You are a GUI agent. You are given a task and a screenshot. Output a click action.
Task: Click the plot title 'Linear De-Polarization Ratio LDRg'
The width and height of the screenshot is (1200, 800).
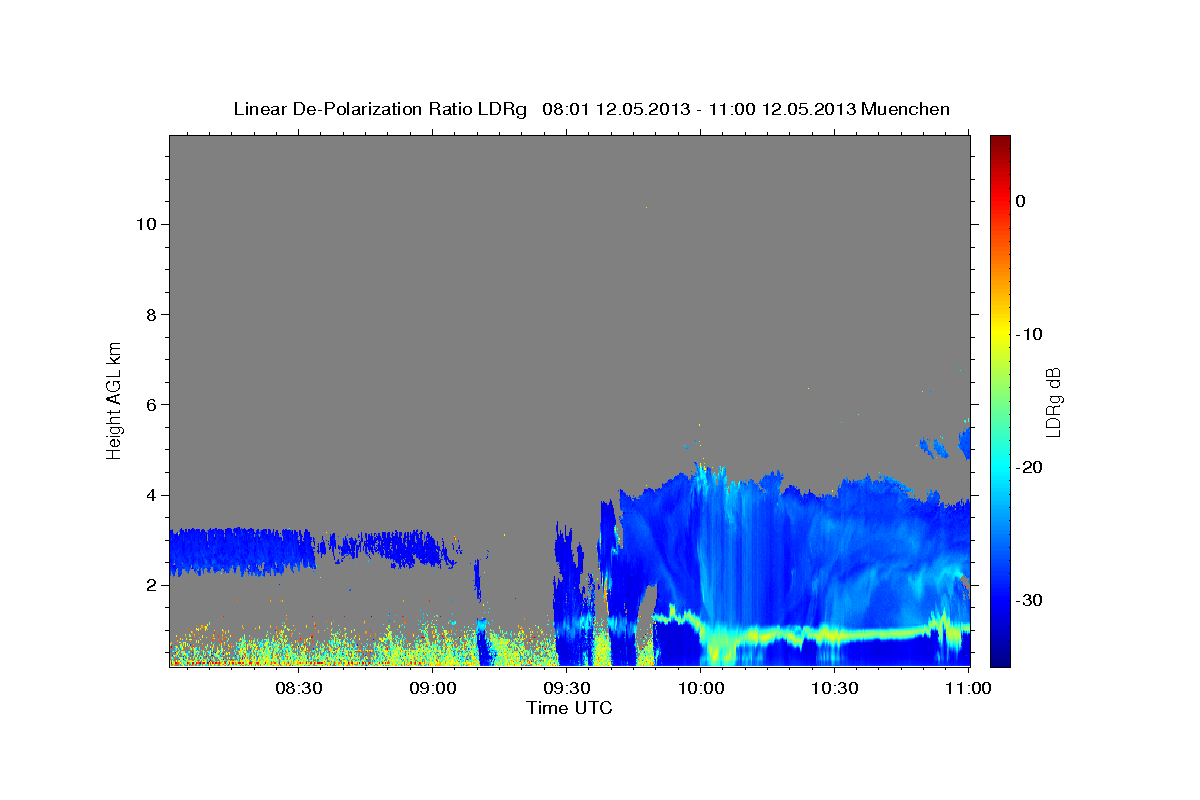click(380, 109)
